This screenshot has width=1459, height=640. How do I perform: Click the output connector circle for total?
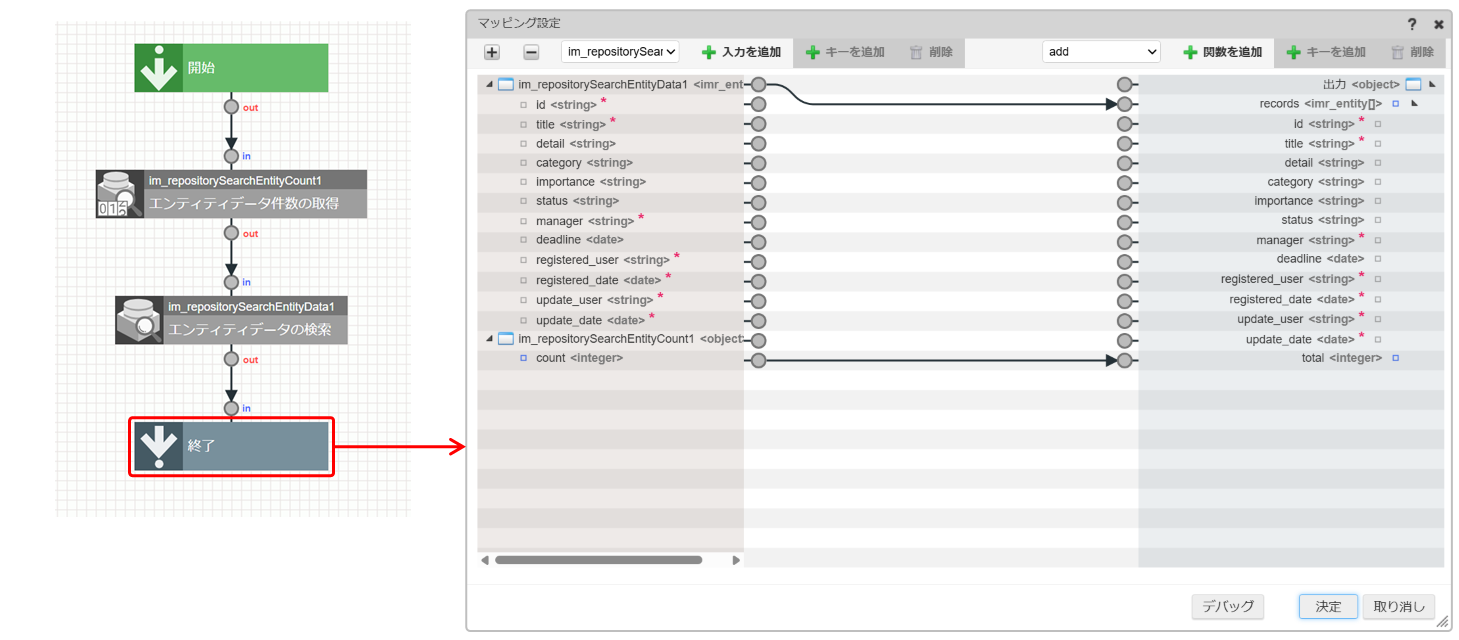[x=1125, y=360]
